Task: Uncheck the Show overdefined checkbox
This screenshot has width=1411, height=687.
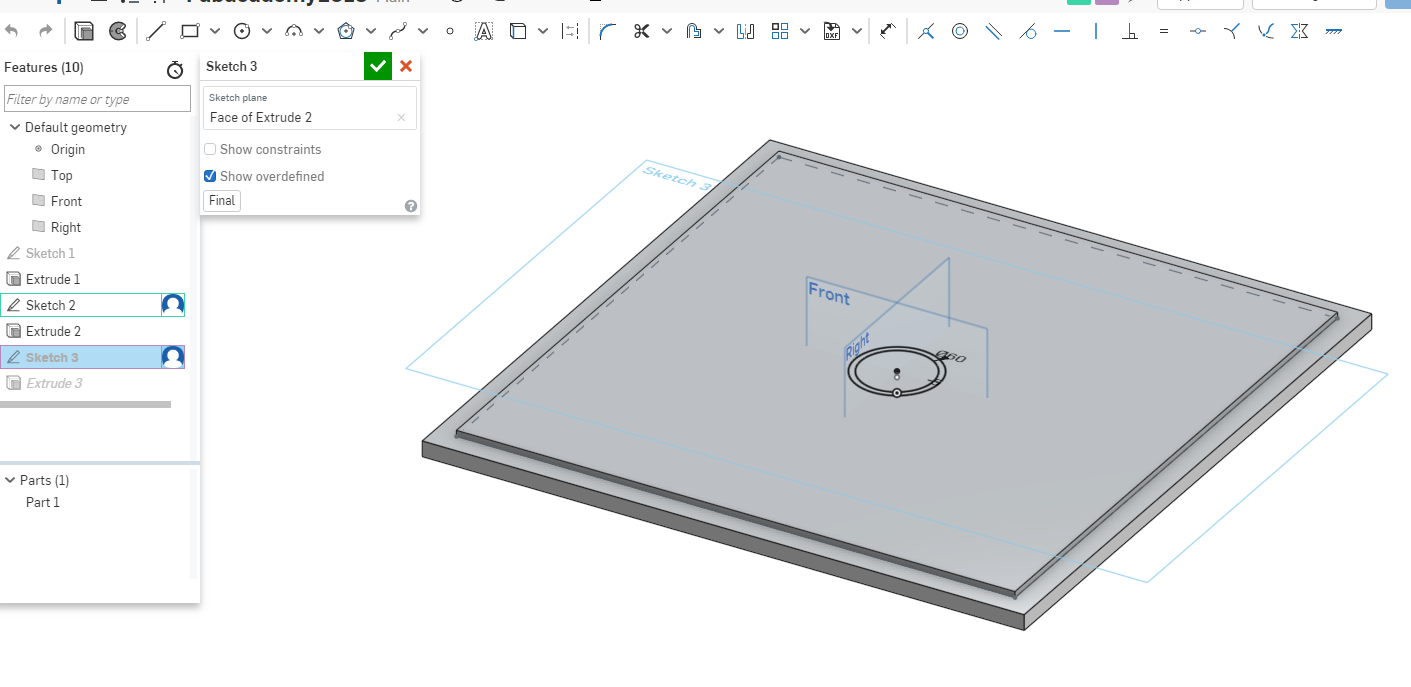Action: point(210,176)
